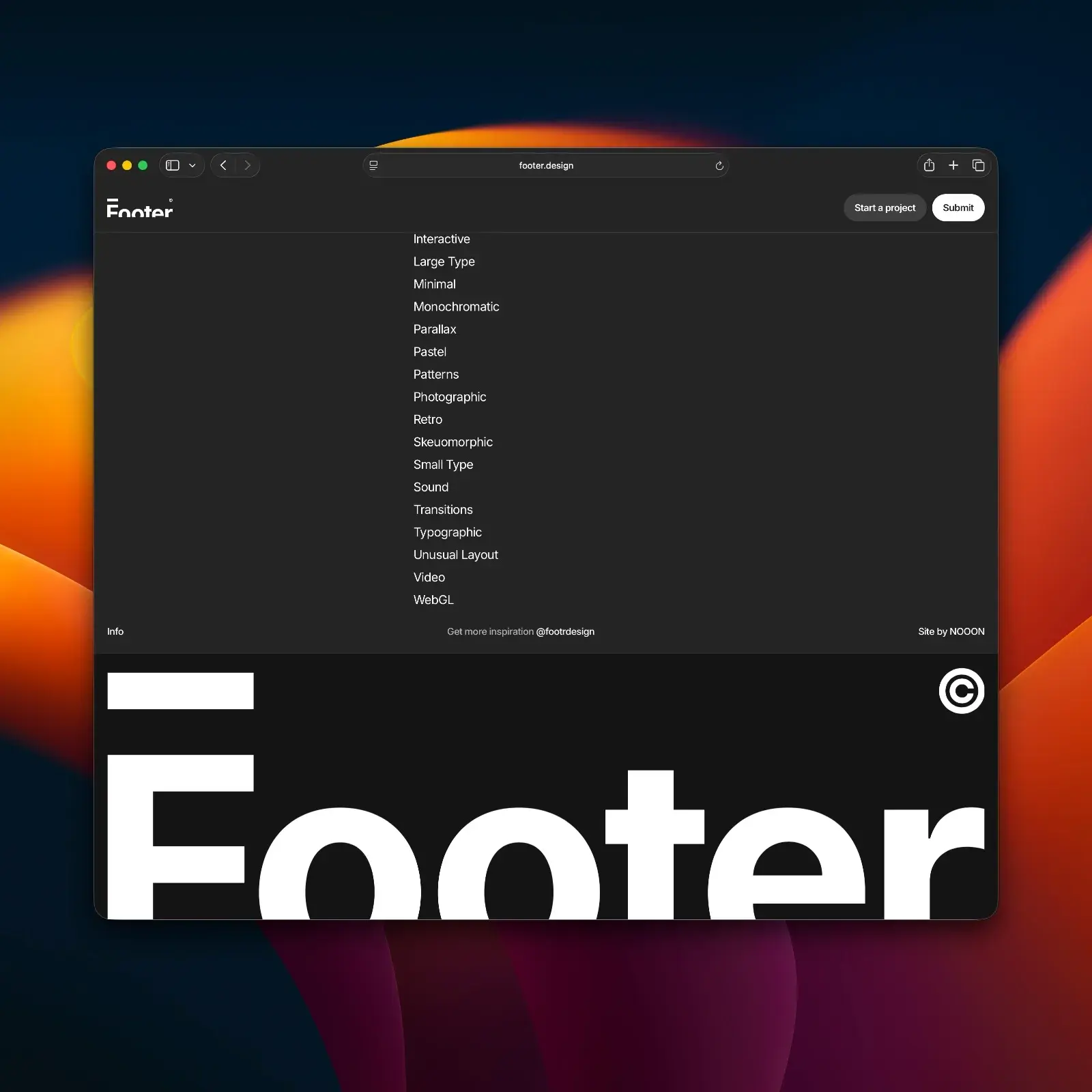Browse the WebGL category
This screenshot has width=1092, height=1092.
click(x=433, y=599)
